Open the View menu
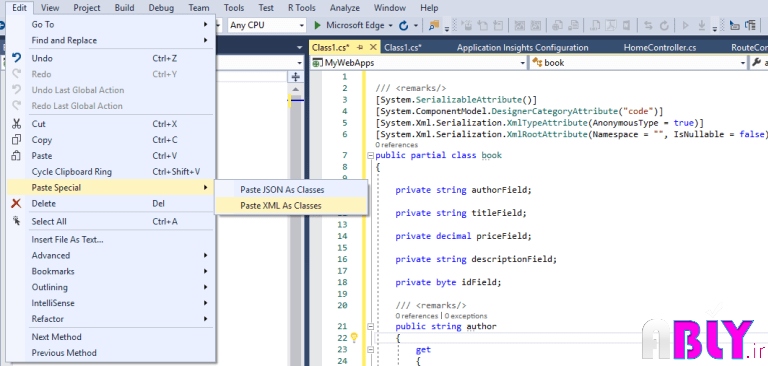This screenshot has width=768, height=366. (50, 8)
